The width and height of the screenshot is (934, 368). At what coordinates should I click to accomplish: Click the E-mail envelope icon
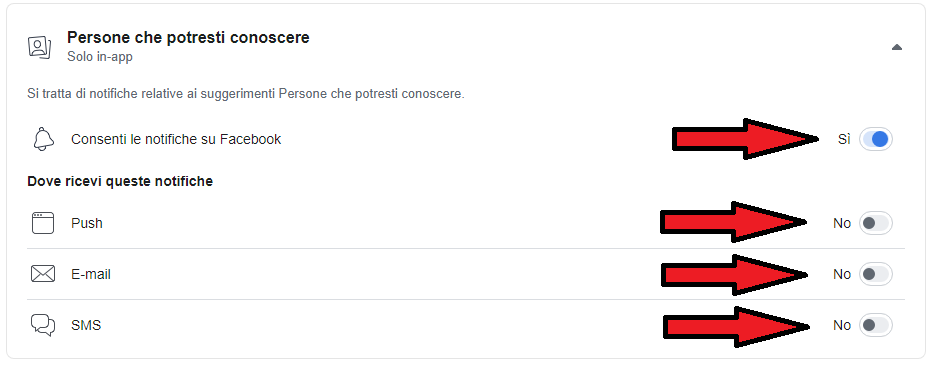[42, 274]
